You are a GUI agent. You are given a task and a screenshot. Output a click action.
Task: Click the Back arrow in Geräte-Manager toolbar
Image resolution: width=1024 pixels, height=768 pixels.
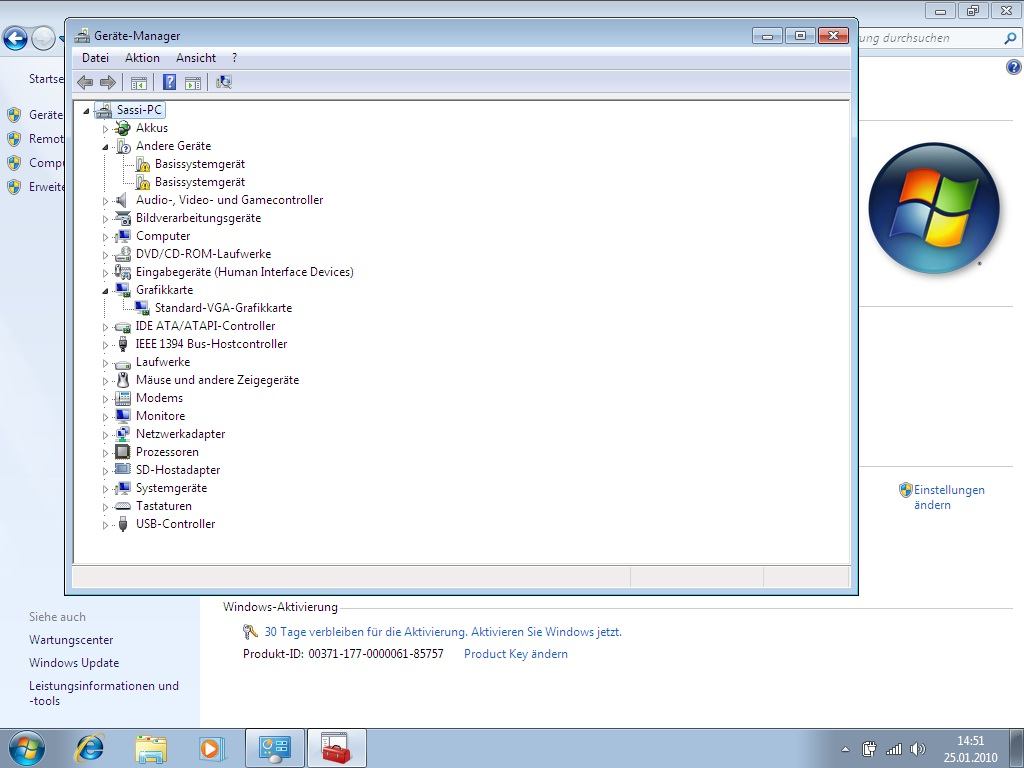[x=85, y=82]
